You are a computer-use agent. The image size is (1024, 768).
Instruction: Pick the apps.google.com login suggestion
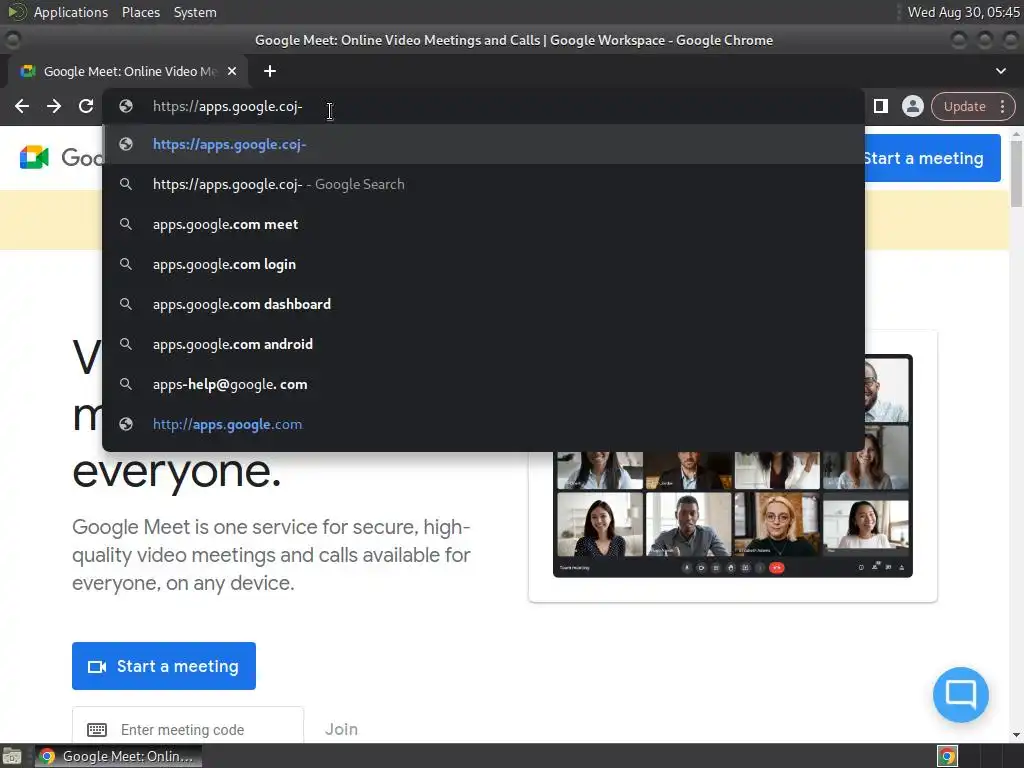(483, 264)
